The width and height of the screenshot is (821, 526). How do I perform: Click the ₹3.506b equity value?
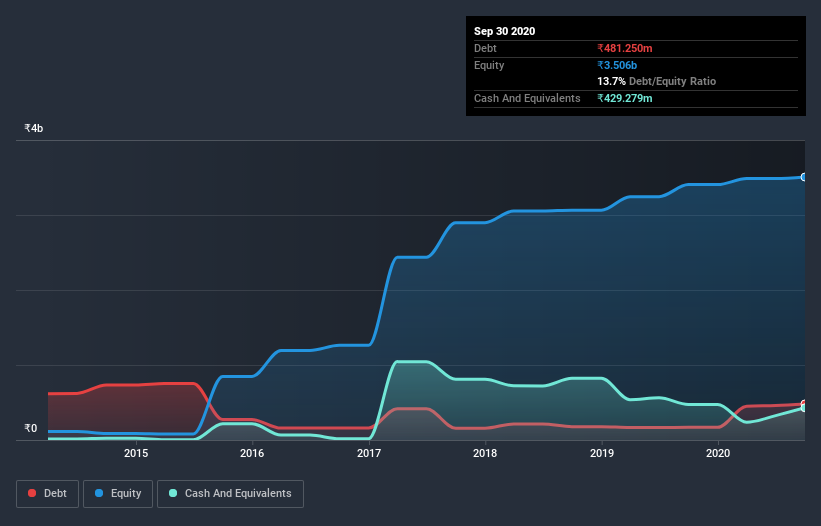coord(617,65)
